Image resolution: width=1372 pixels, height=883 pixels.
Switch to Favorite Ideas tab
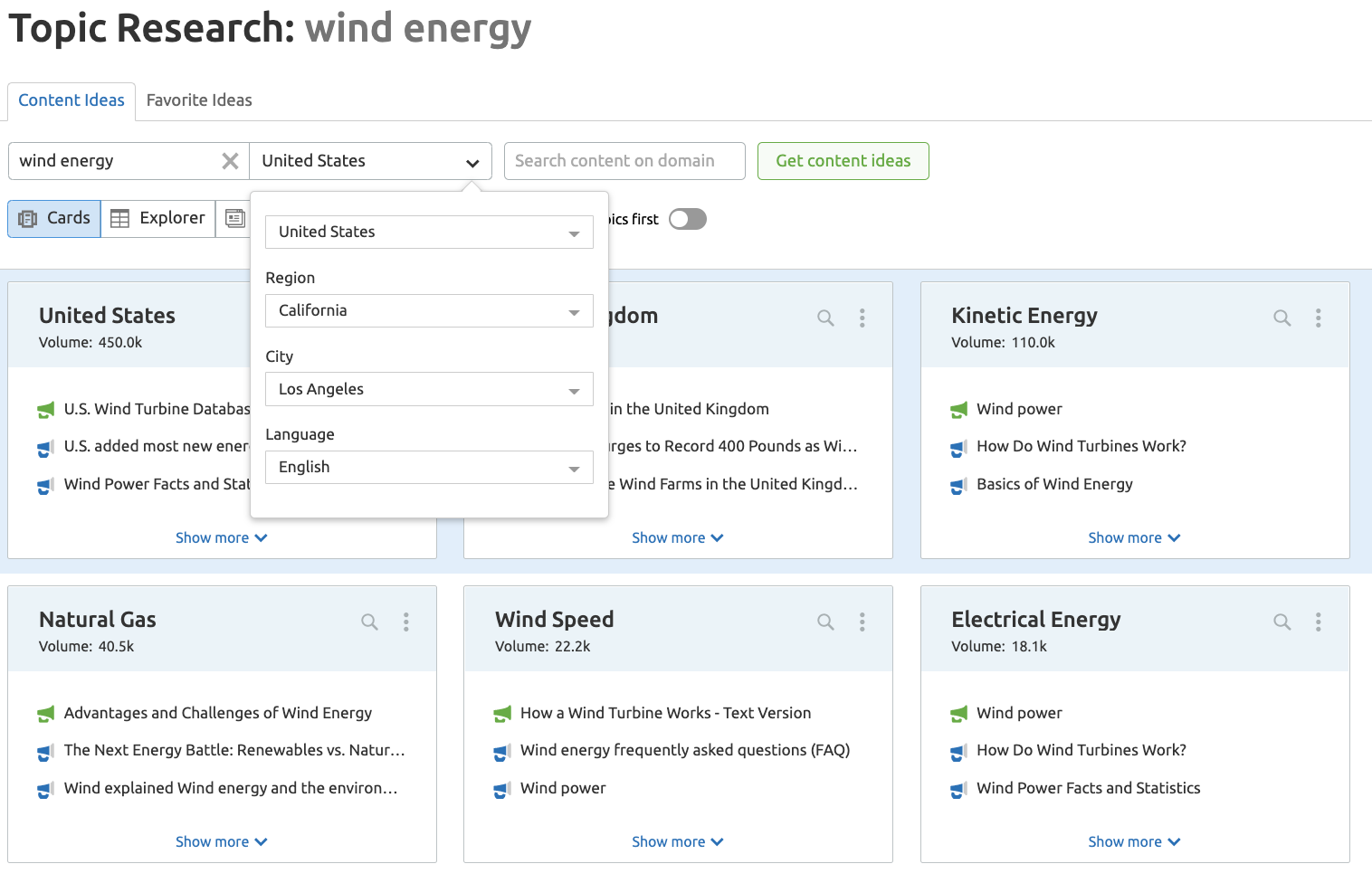[x=199, y=100]
